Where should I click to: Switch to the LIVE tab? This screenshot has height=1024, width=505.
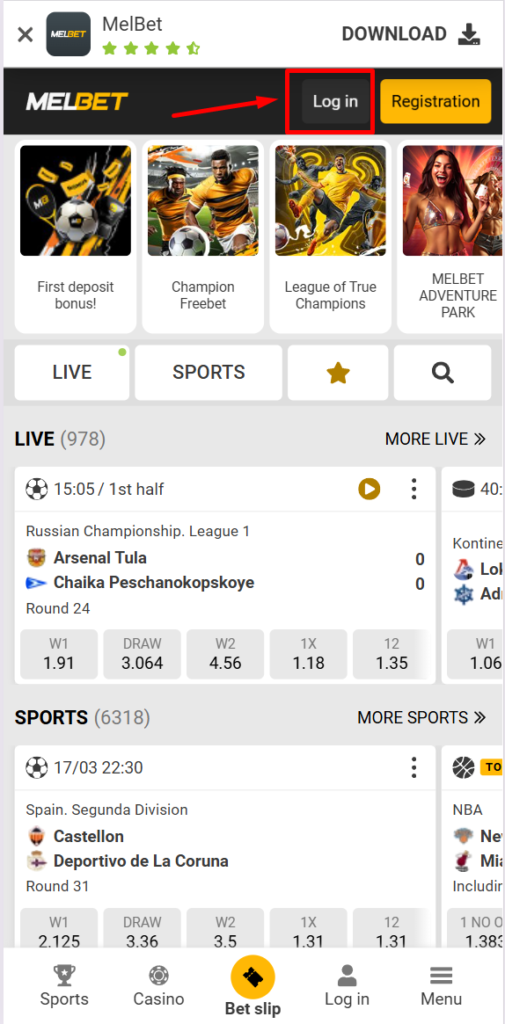(72, 372)
